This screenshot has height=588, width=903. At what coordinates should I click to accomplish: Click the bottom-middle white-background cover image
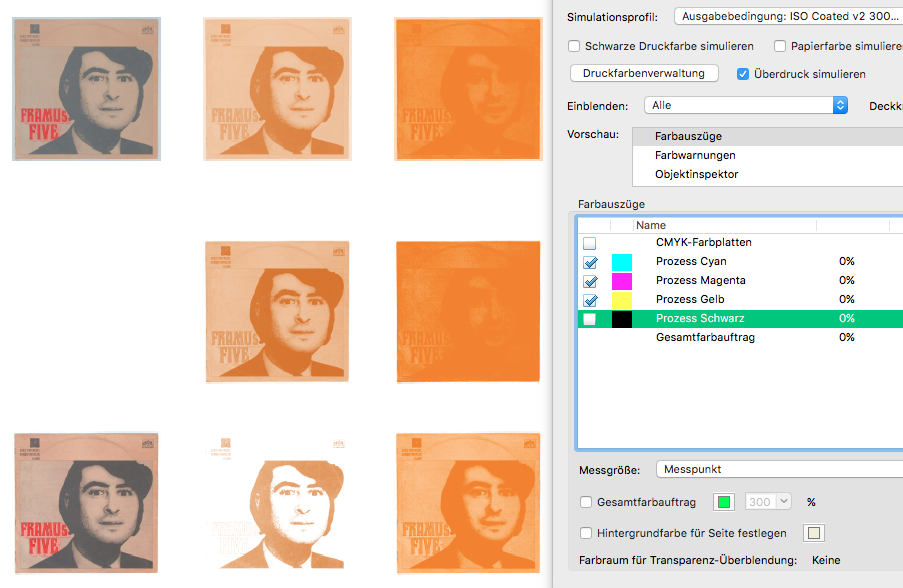pyautogui.click(x=277, y=503)
